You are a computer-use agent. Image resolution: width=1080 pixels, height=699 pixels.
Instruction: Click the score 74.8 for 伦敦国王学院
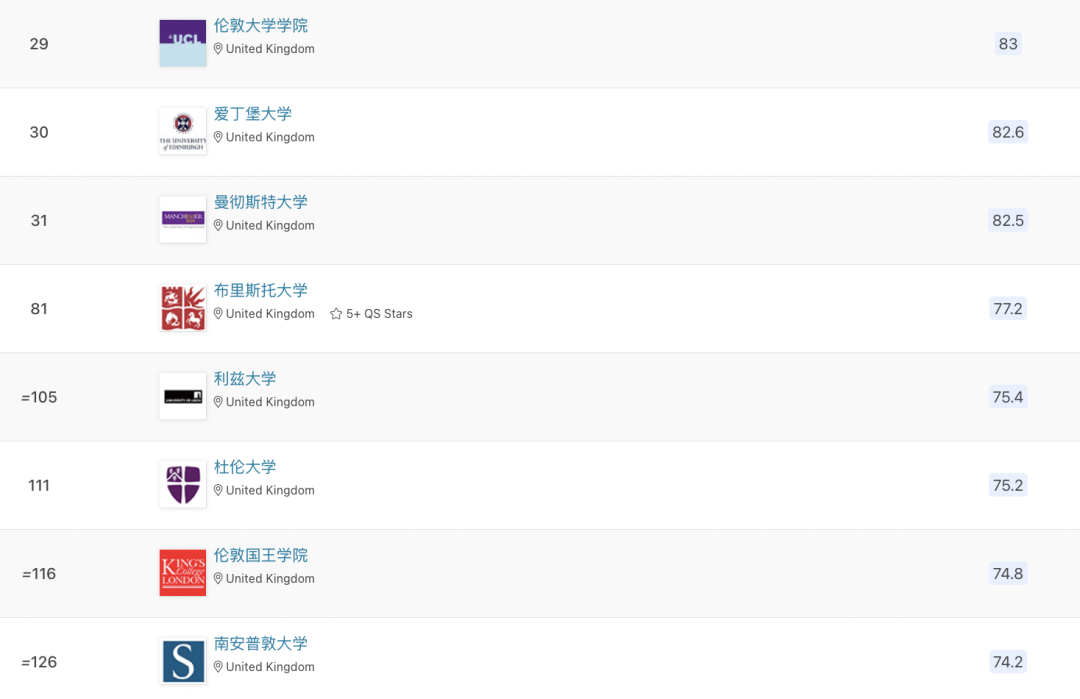(x=1008, y=574)
